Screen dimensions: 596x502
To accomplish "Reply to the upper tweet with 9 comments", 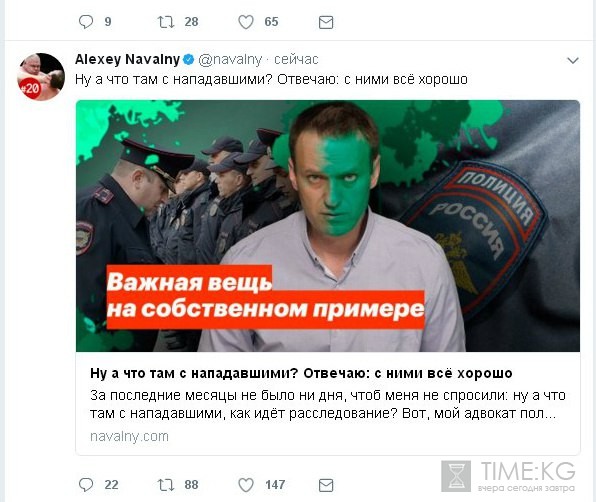I will [x=86, y=22].
